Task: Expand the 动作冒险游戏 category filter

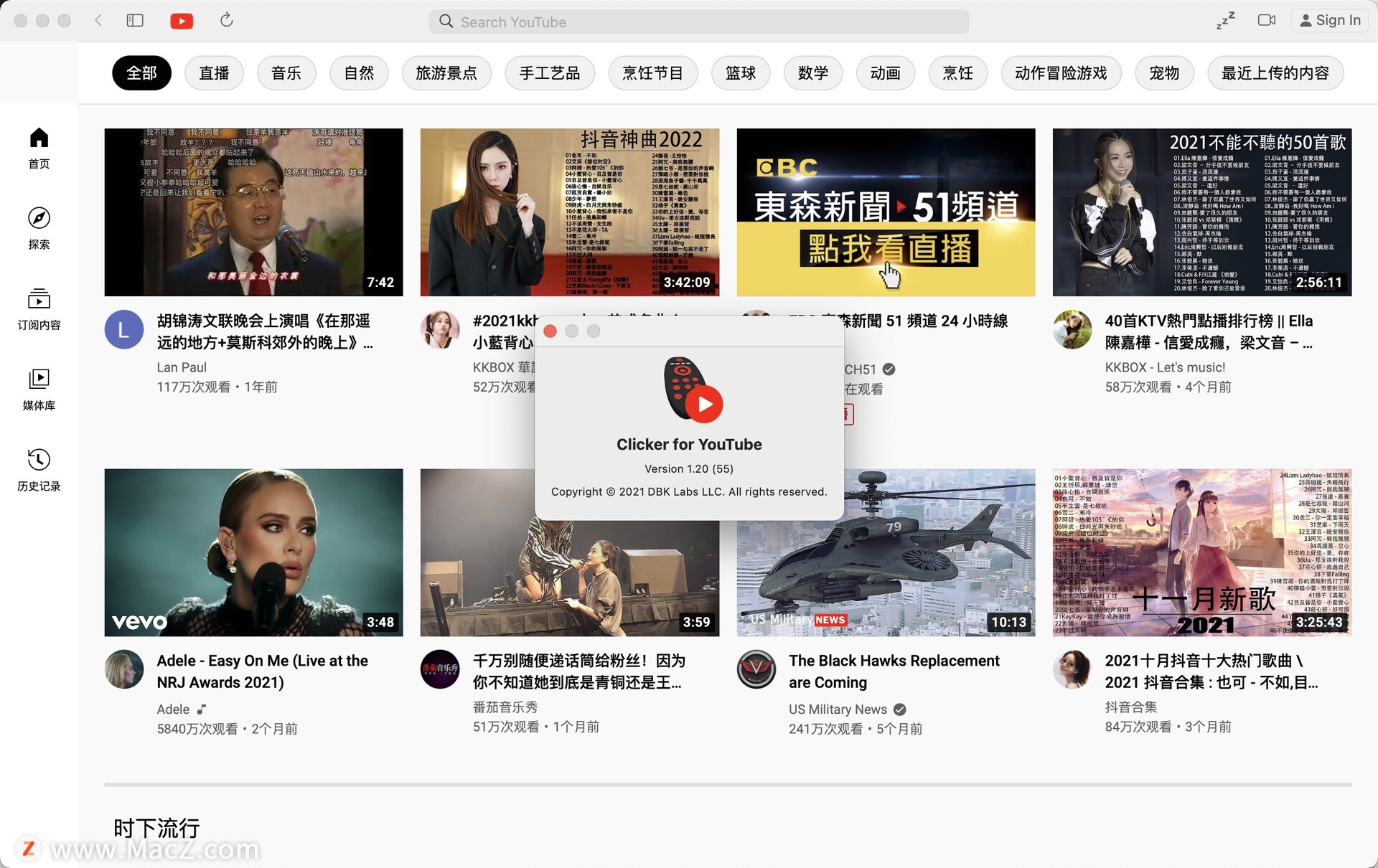Action: (x=1059, y=72)
